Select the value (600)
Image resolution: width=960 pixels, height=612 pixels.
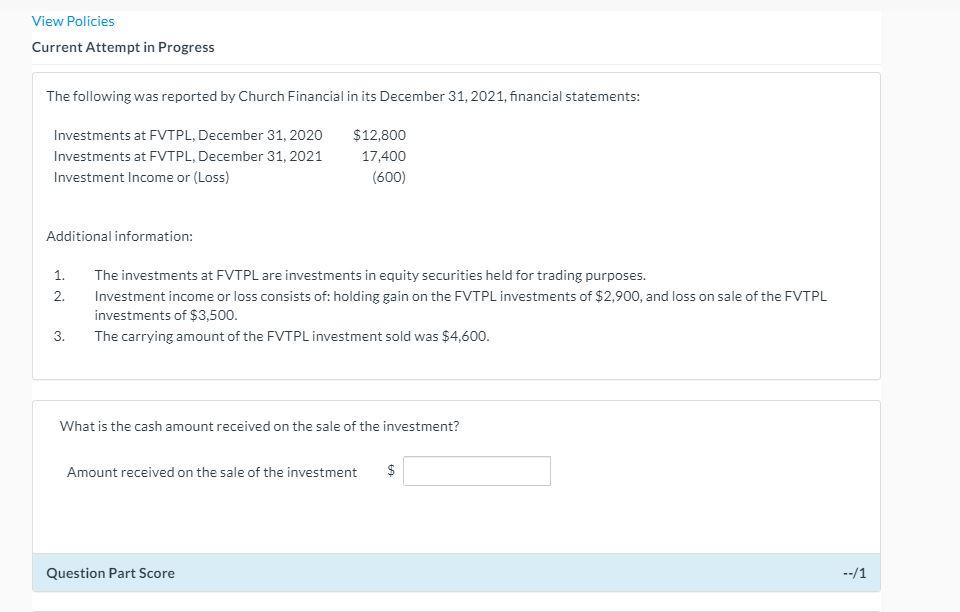click(389, 176)
